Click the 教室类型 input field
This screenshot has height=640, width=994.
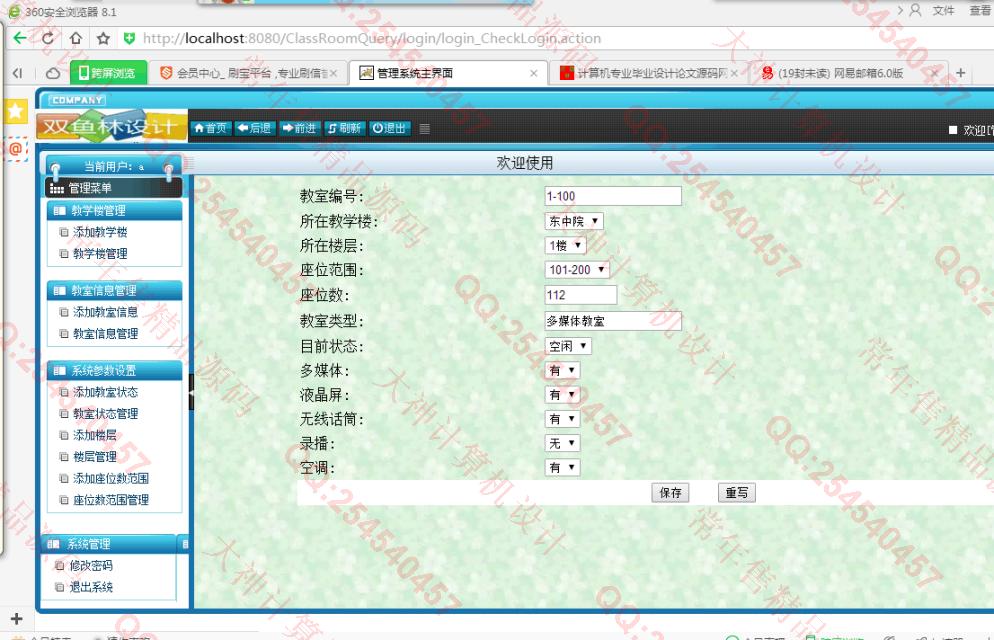[x=613, y=321]
